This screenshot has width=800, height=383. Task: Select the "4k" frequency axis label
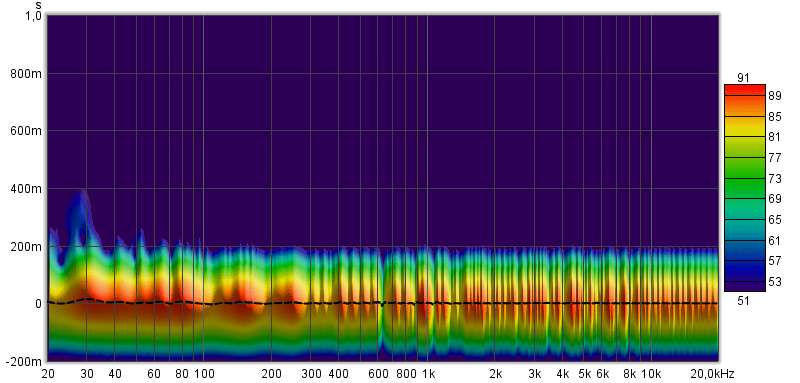point(563,373)
